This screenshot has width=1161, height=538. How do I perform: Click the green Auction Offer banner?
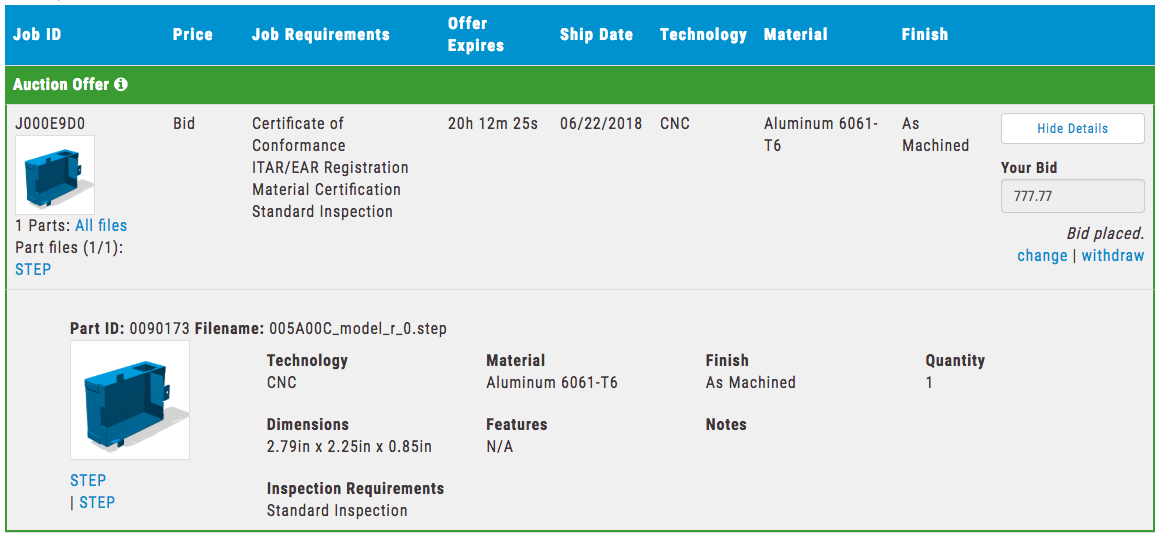point(580,84)
